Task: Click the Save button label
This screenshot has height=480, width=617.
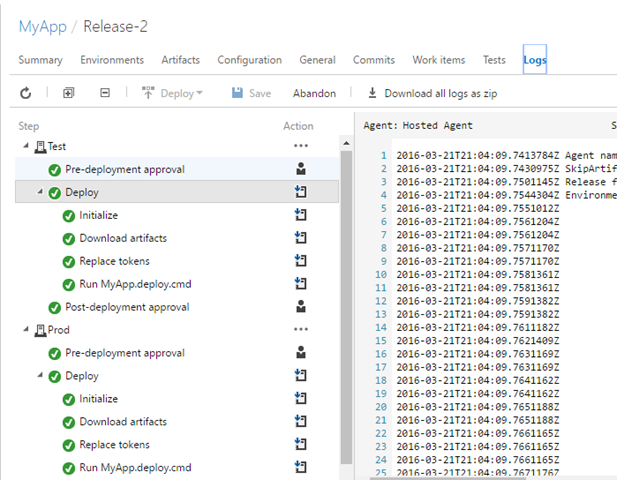Action: tap(260, 93)
